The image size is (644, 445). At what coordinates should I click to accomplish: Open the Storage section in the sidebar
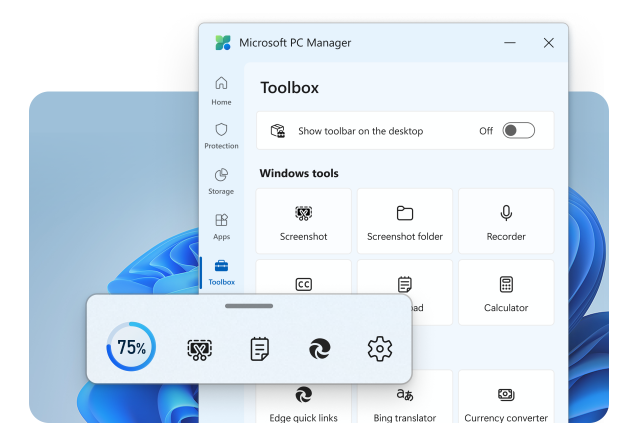point(221,181)
